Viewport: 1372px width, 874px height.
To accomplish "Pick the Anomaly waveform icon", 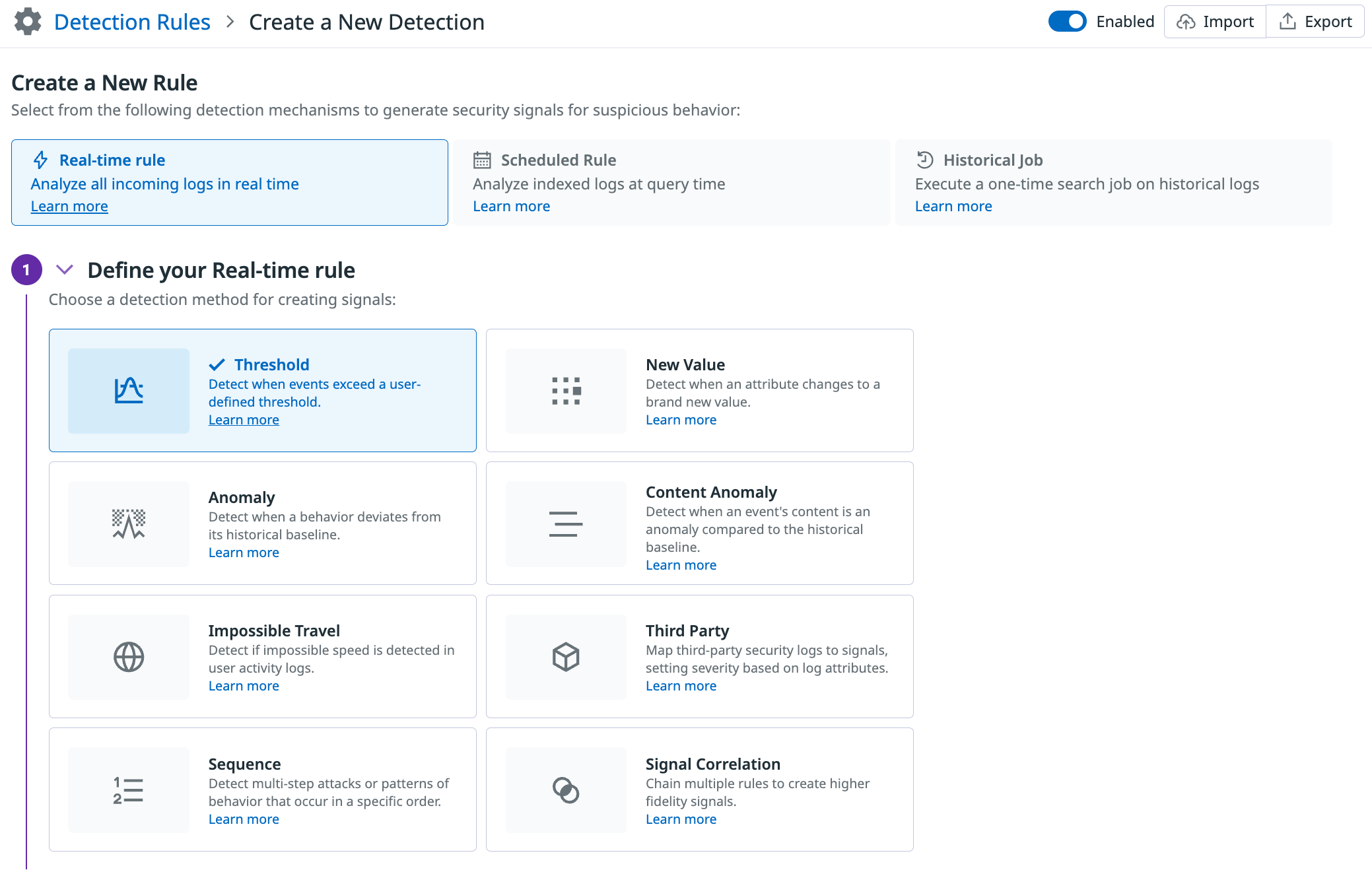I will coord(129,524).
